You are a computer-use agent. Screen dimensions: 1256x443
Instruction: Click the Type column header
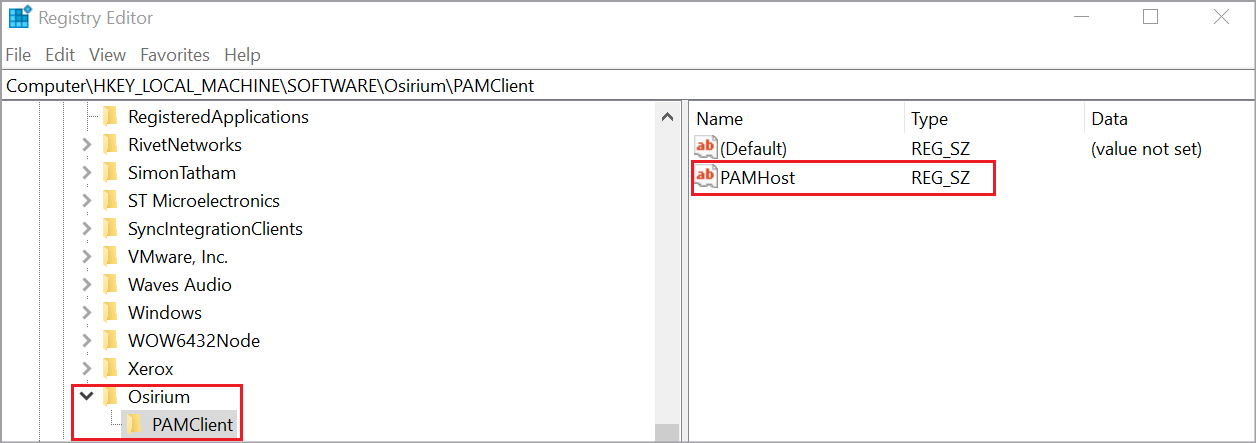[x=929, y=119]
